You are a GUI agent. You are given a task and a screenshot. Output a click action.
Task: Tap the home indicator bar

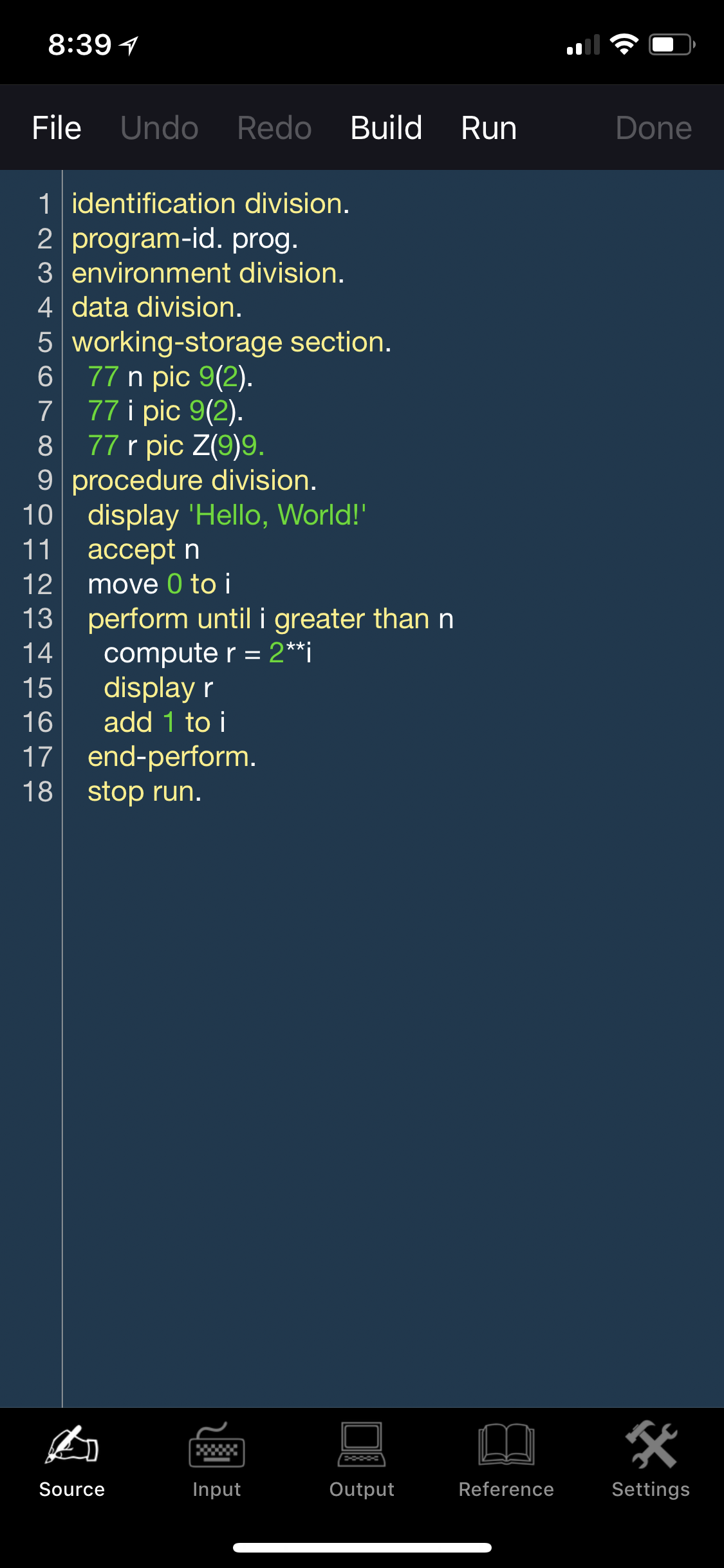point(362,1547)
